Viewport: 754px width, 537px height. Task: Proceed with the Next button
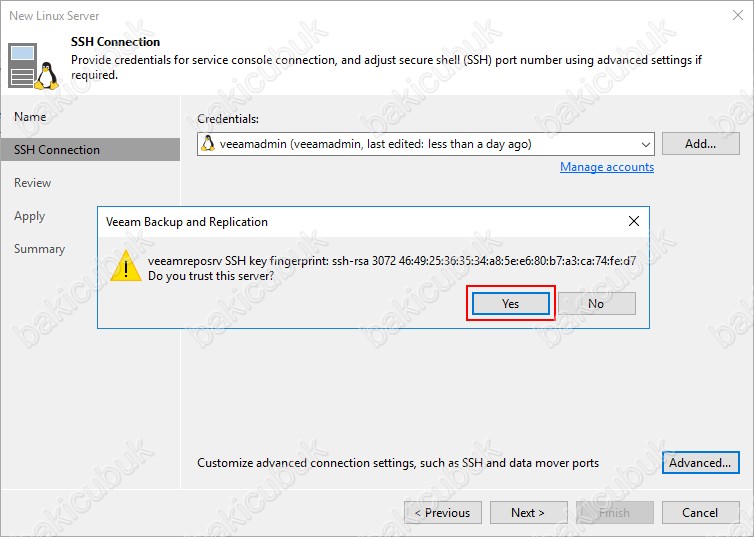coord(528,512)
